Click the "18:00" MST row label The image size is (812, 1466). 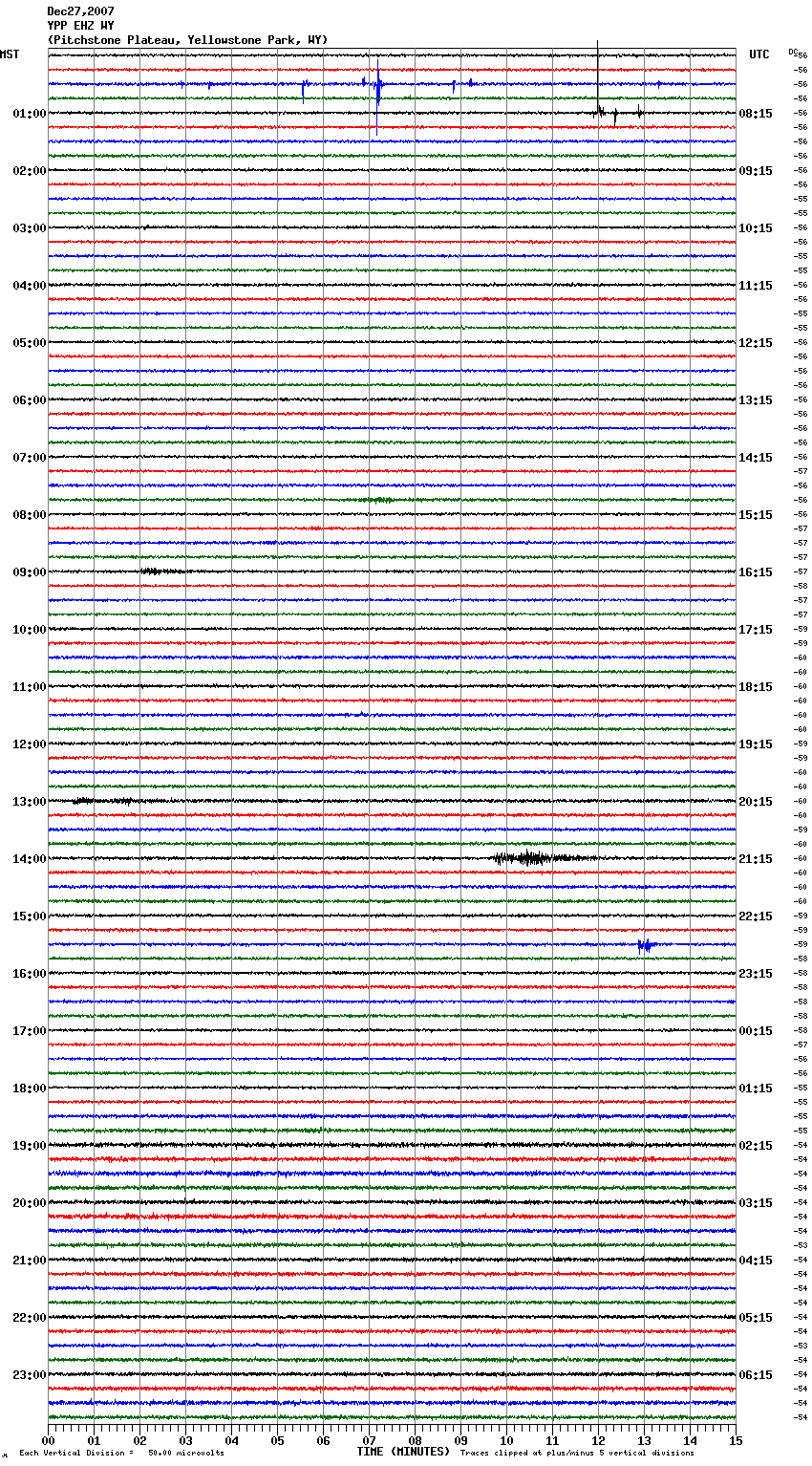pyautogui.click(x=30, y=1089)
